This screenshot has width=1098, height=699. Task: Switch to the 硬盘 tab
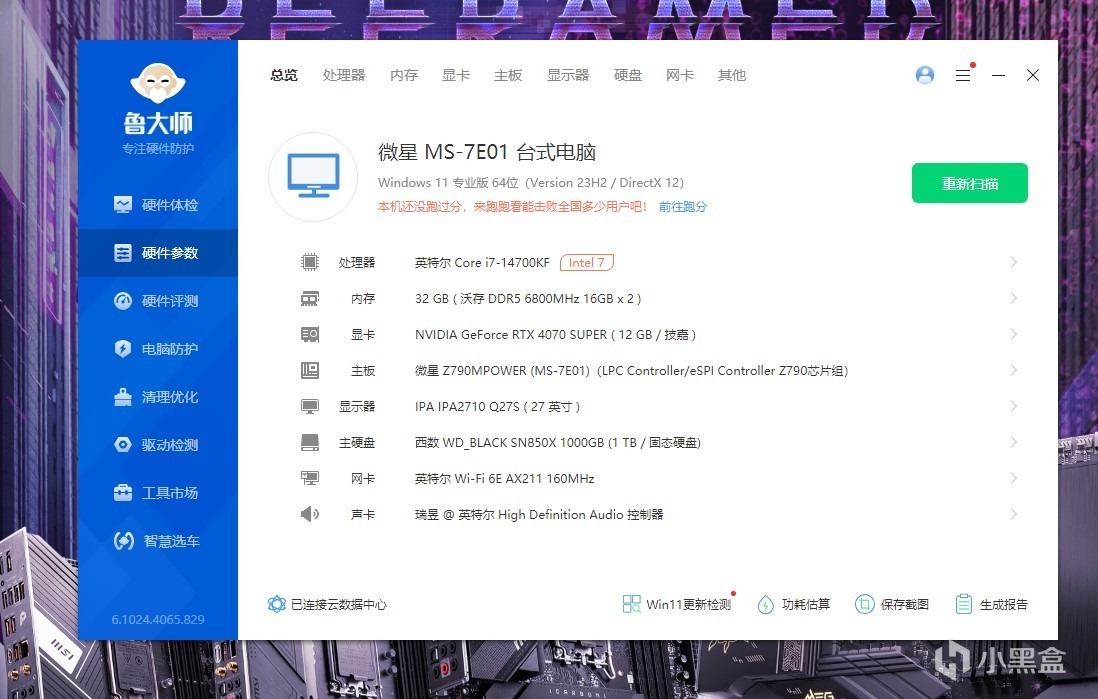coord(628,75)
